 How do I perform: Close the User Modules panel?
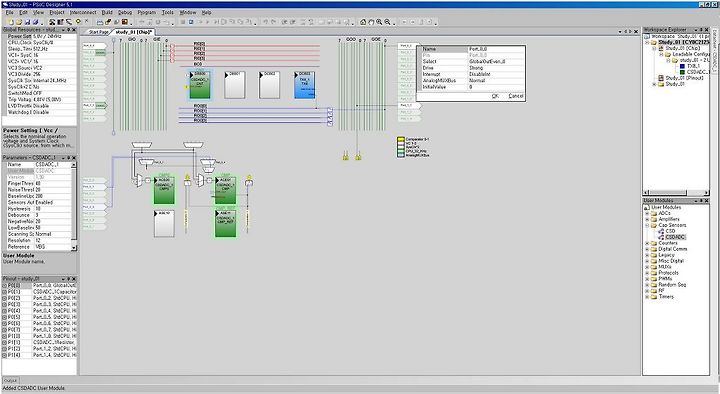point(706,201)
